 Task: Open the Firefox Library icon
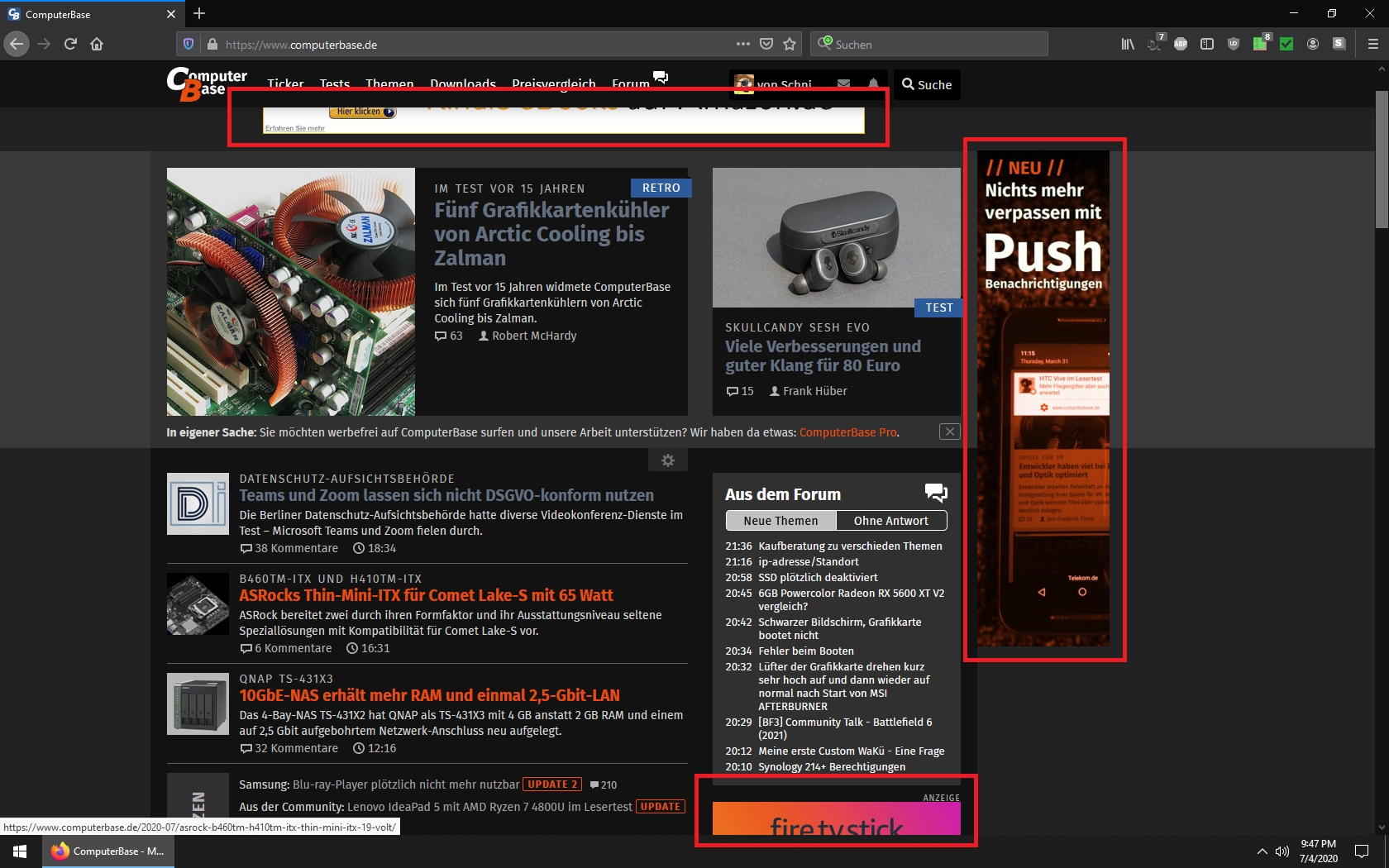coord(1128,44)
